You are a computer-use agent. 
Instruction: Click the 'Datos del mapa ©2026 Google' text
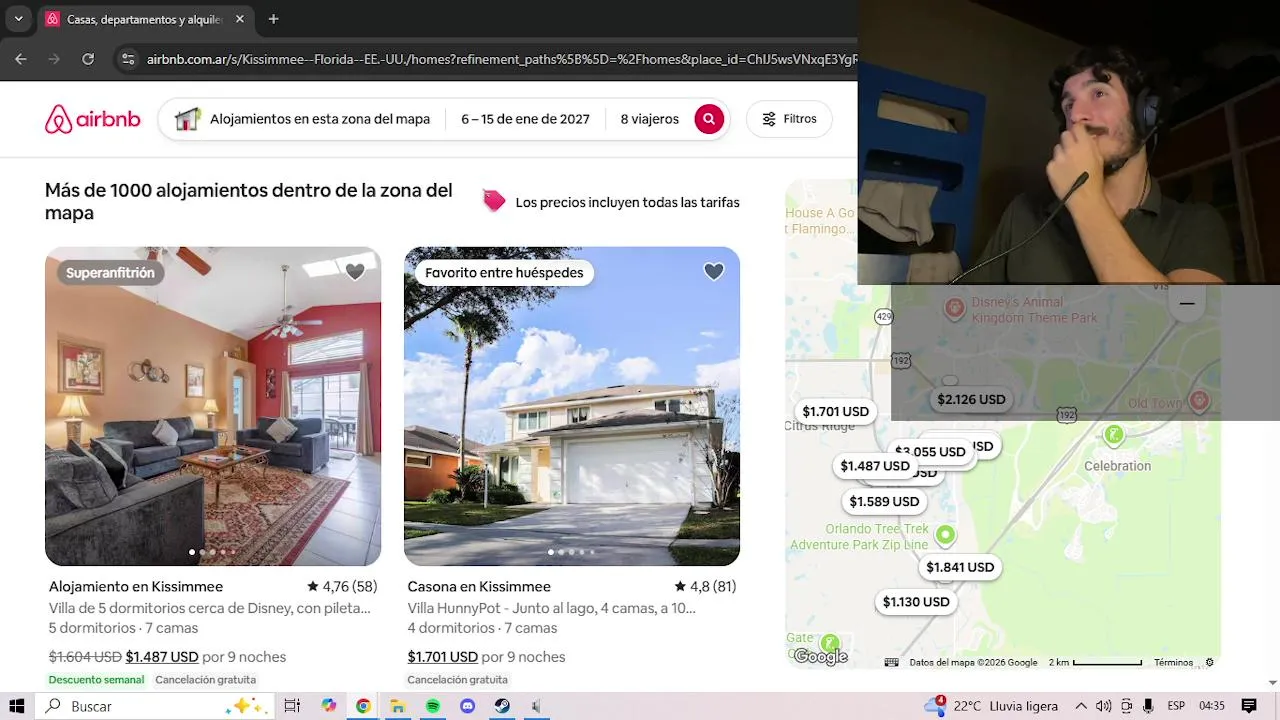click(973, 662)
